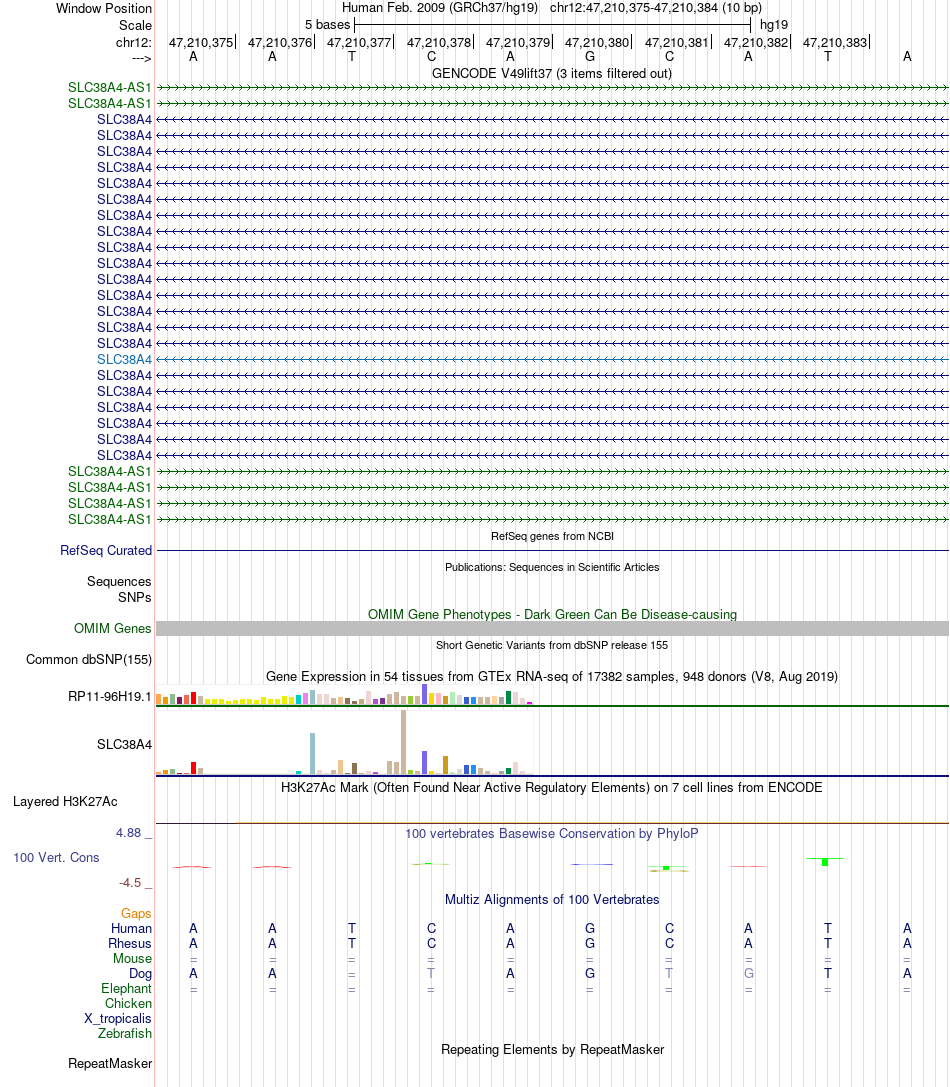Click the Human species label
This screenshot has width=950, height=1087.
pos(131,928)
